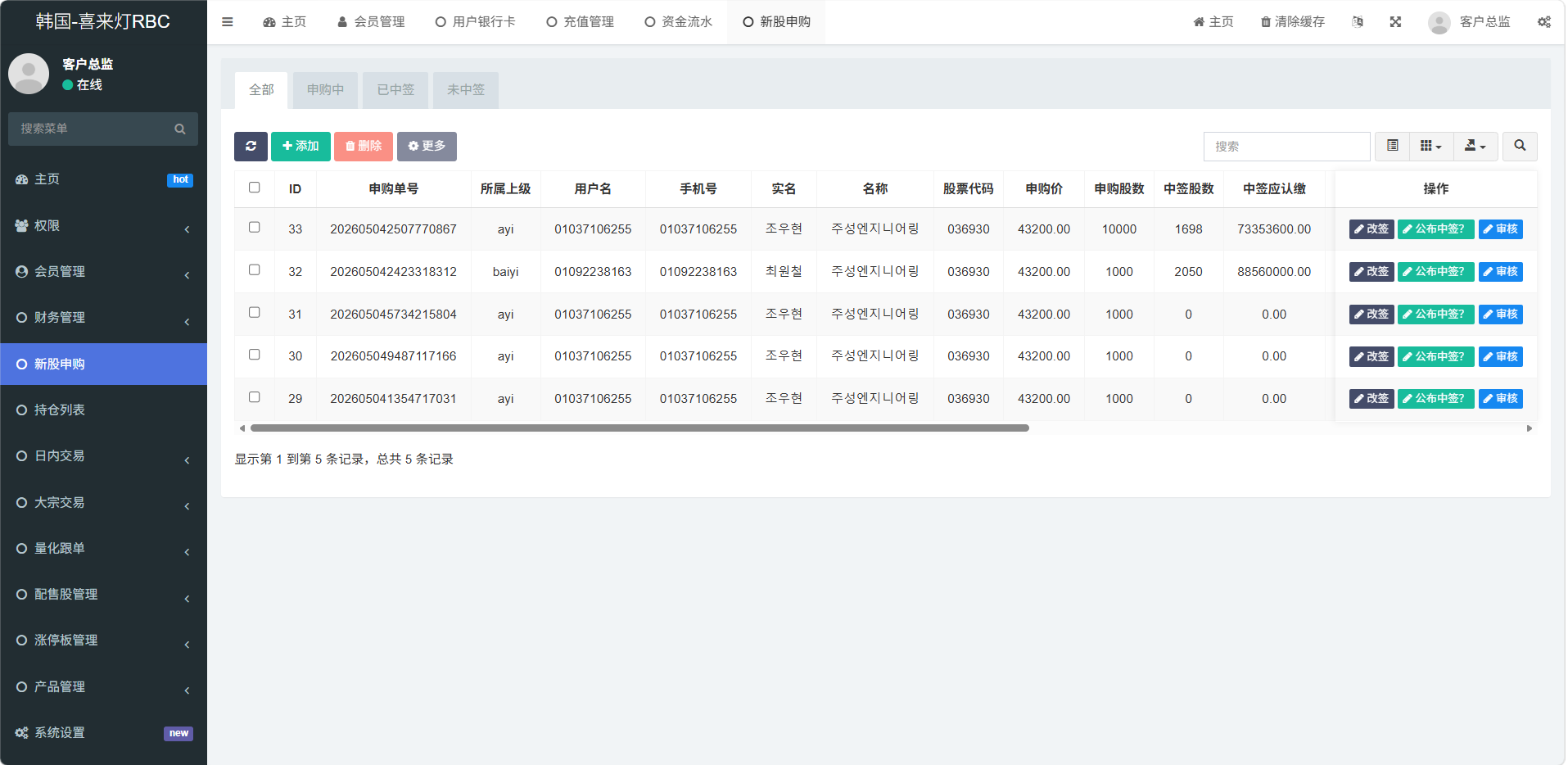Toggle card view icon in table toolbar
Screen dimensions: 1568x765
(x=1392, y=146)
